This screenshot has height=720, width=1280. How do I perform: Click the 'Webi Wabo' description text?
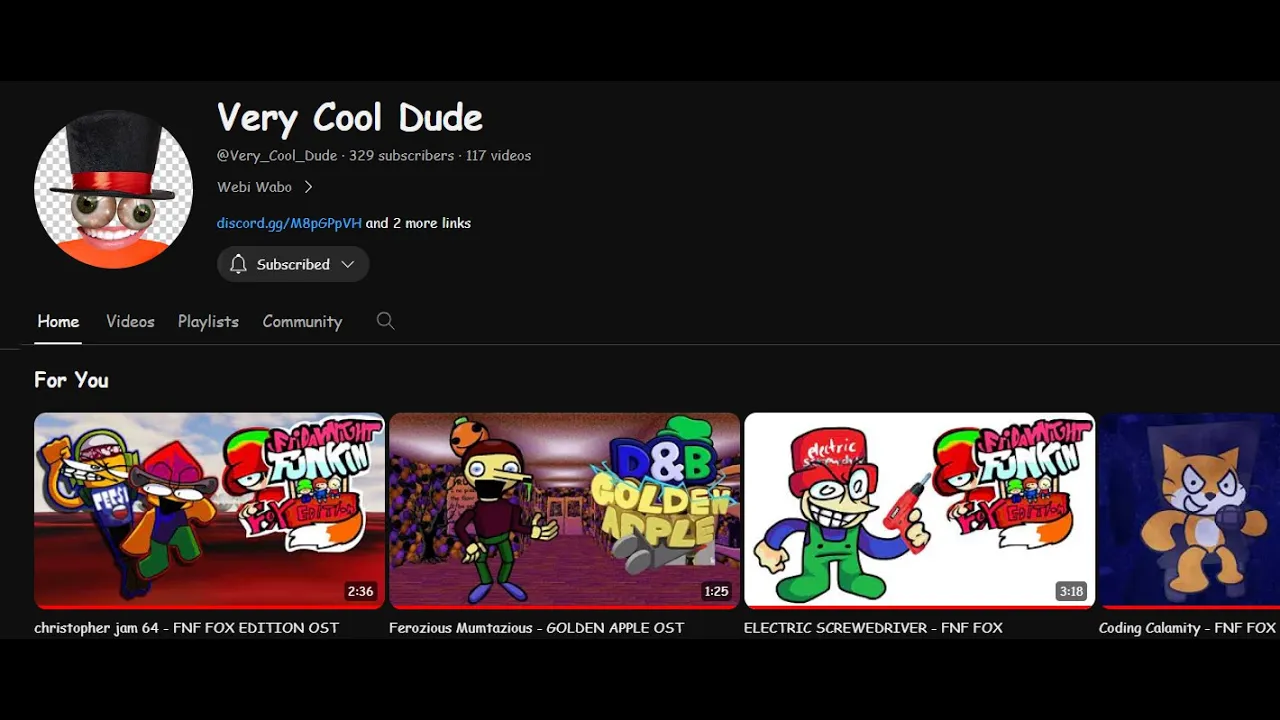(254, 187)
